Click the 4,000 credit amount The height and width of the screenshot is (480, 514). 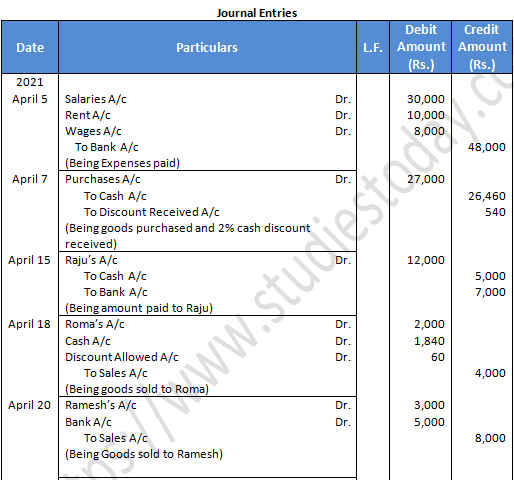[490, 373]
